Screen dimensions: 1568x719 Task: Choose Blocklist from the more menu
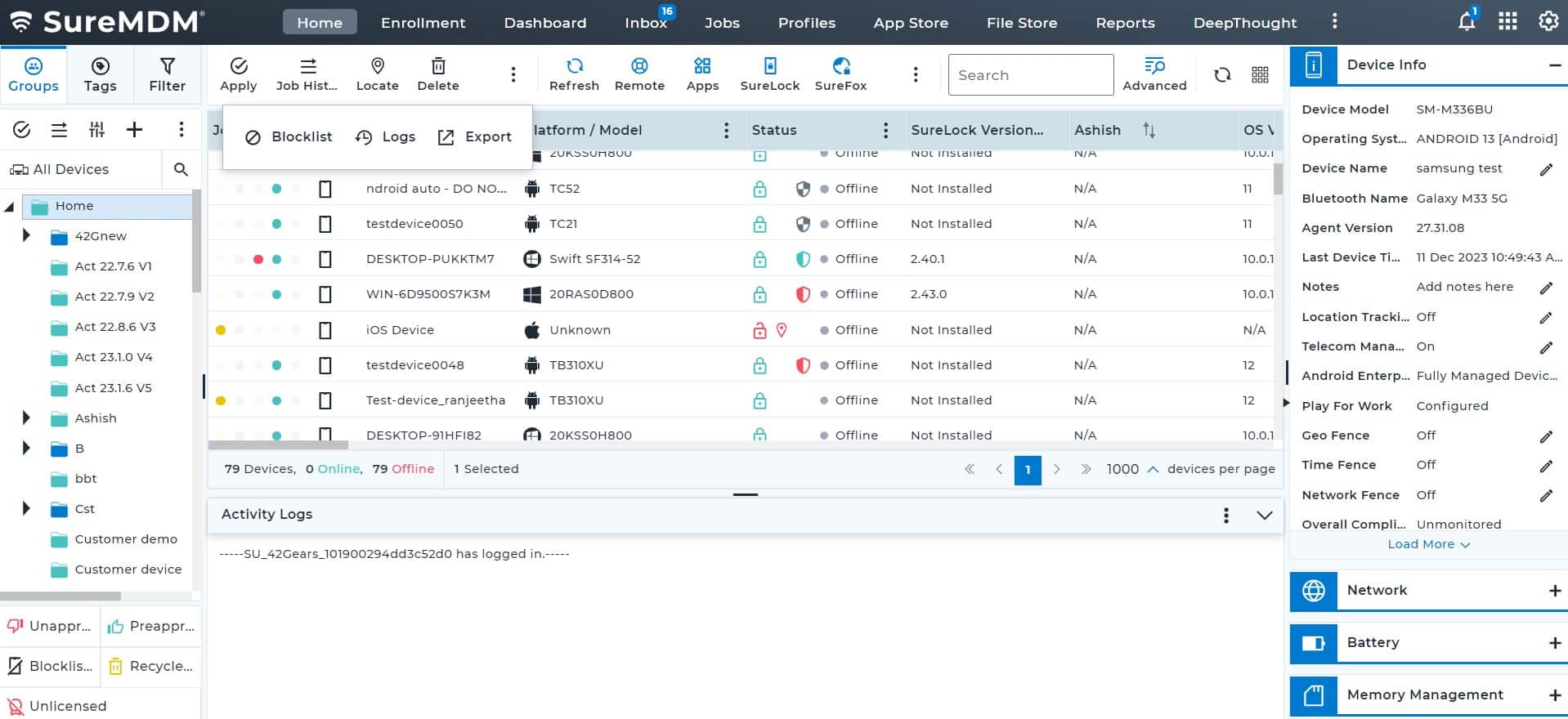coord(289,137)
